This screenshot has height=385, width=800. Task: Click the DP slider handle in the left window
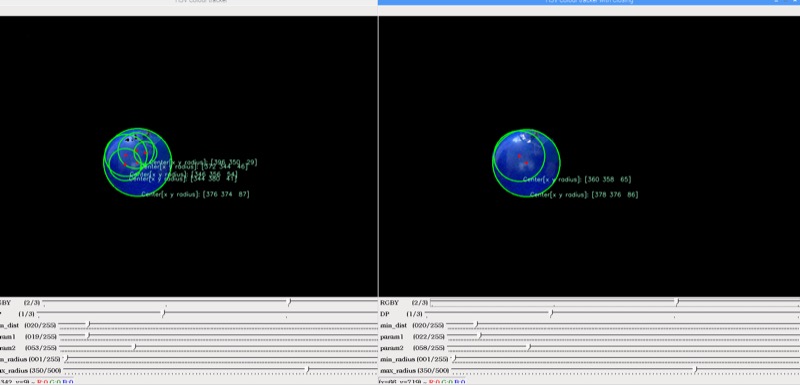163,314
